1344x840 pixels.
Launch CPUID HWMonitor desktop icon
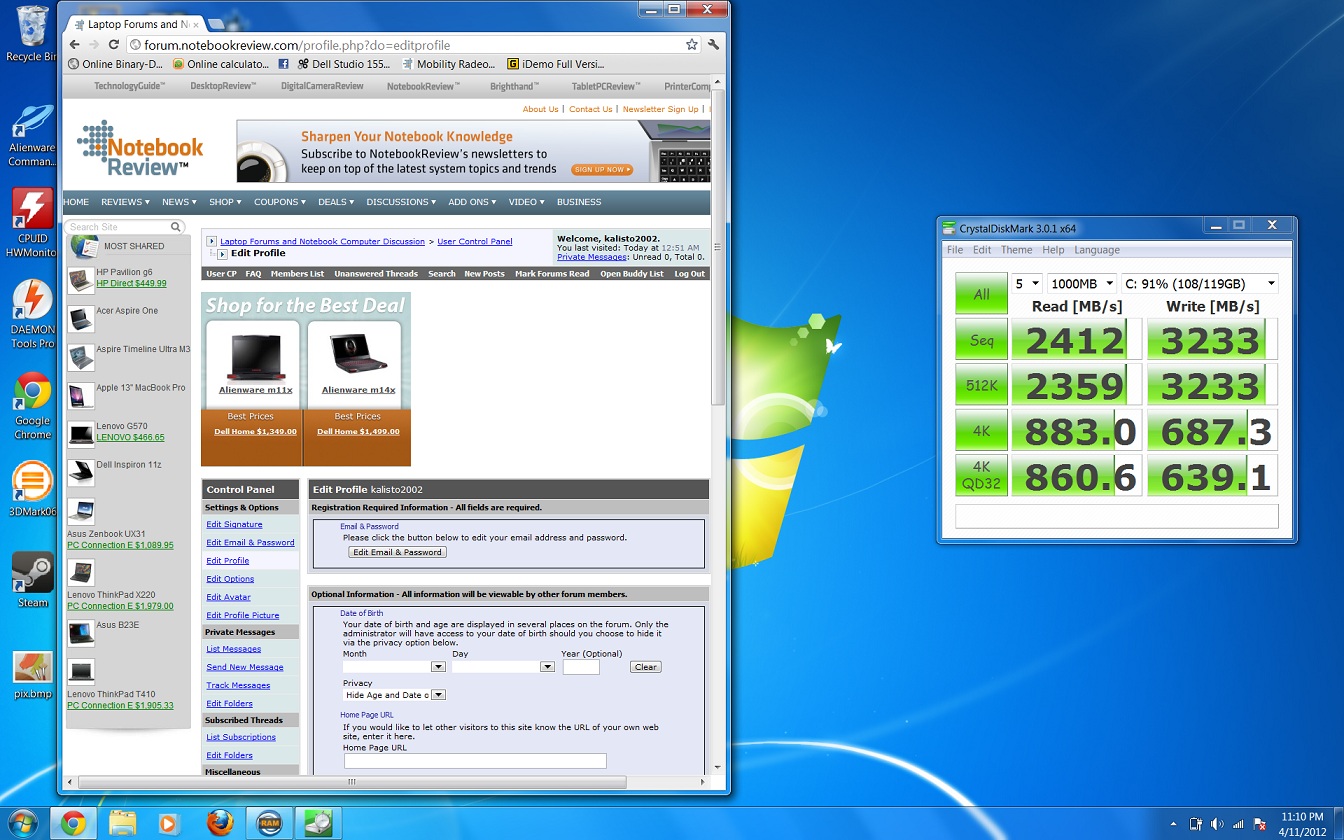coord(32,223)
